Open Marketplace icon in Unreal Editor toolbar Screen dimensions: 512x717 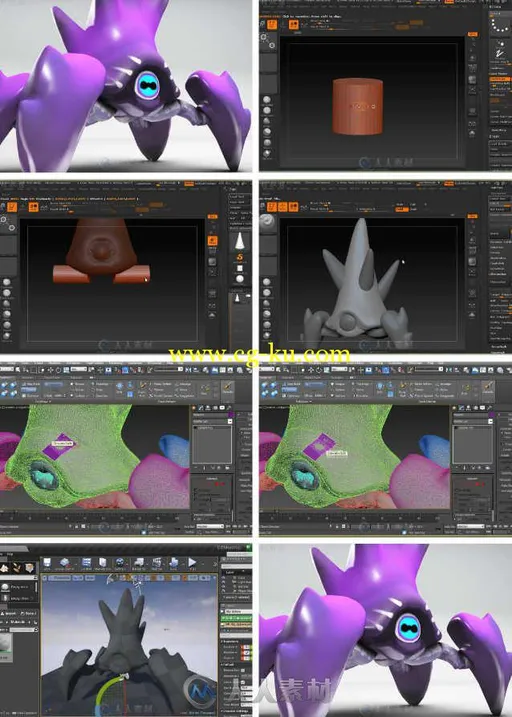pyautogui.click(x=103, y=562)
